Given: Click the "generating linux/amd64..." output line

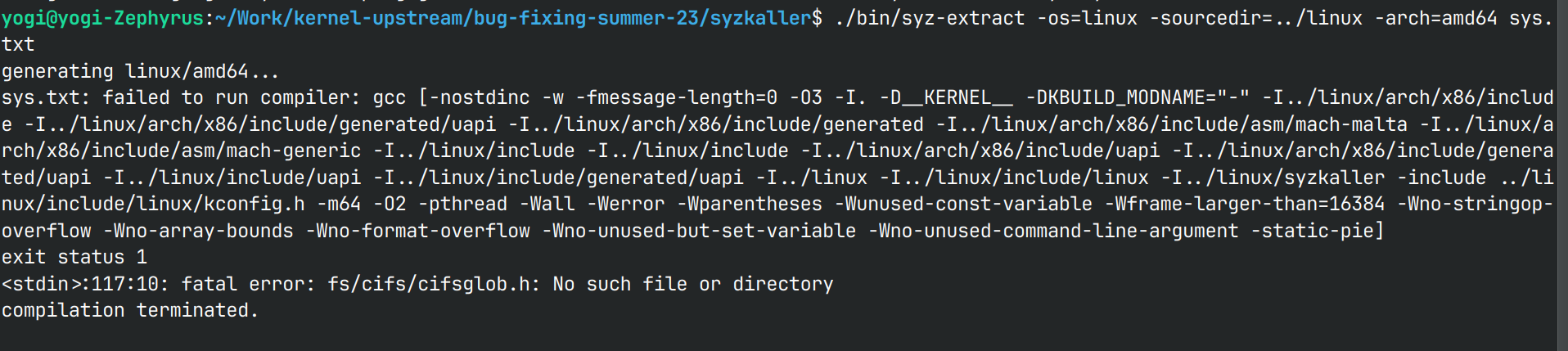Looking at the screenshot, I should tap(140, 71).
